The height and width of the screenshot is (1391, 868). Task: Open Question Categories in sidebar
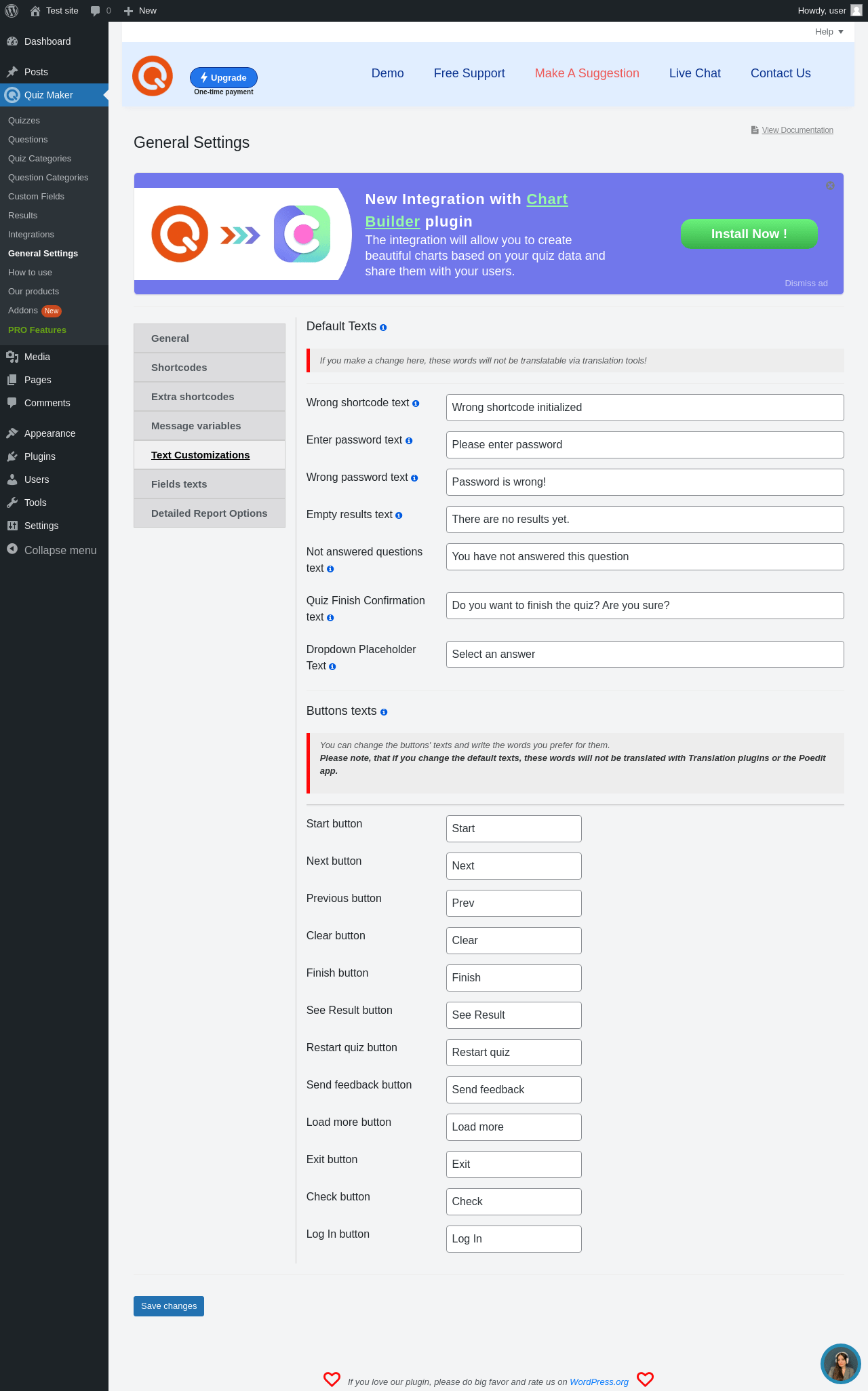pos(48,178)
